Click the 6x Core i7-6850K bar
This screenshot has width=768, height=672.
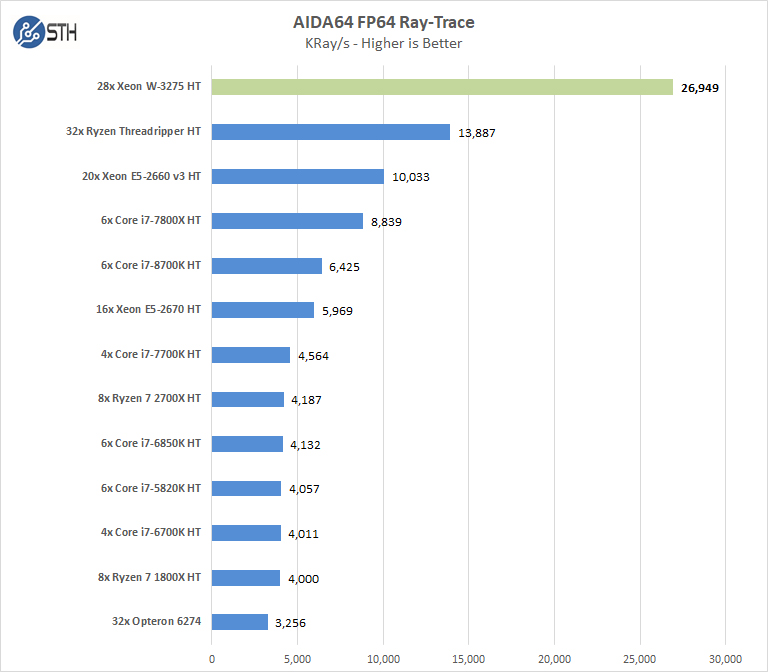[x=247, y=444]
